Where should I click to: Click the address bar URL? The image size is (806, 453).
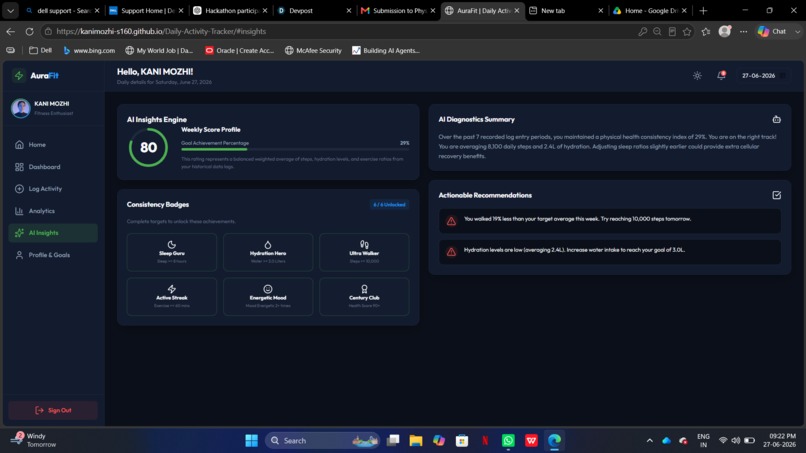pyautogui.click(x=161, y=31)
